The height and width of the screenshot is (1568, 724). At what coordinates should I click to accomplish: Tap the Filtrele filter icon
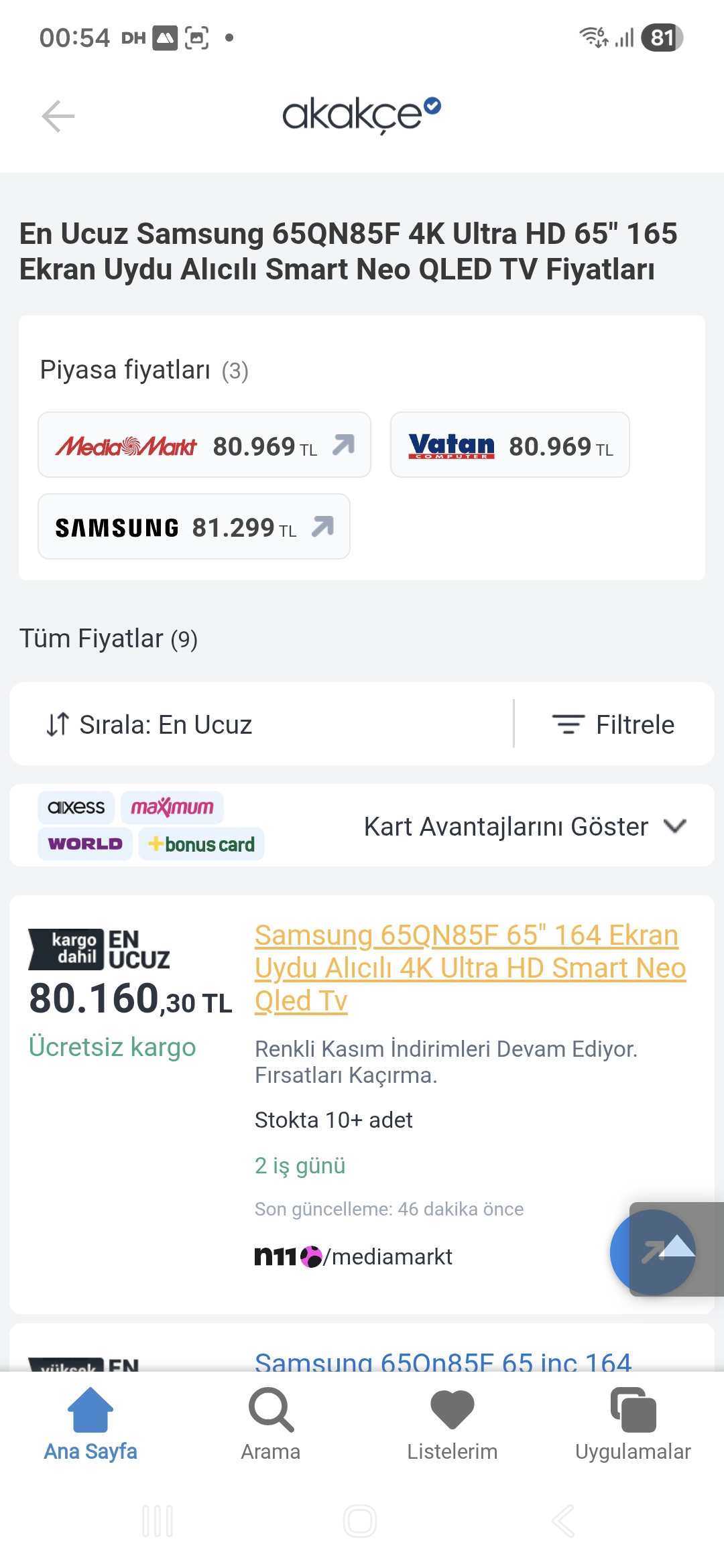point(568,724)
